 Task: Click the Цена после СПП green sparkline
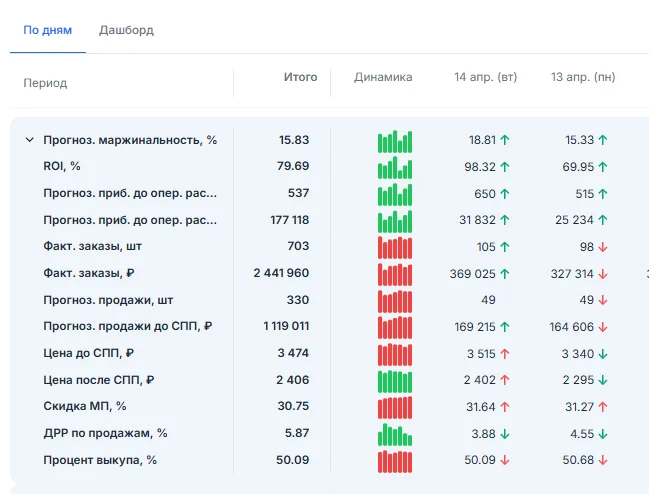pos(395,381)
